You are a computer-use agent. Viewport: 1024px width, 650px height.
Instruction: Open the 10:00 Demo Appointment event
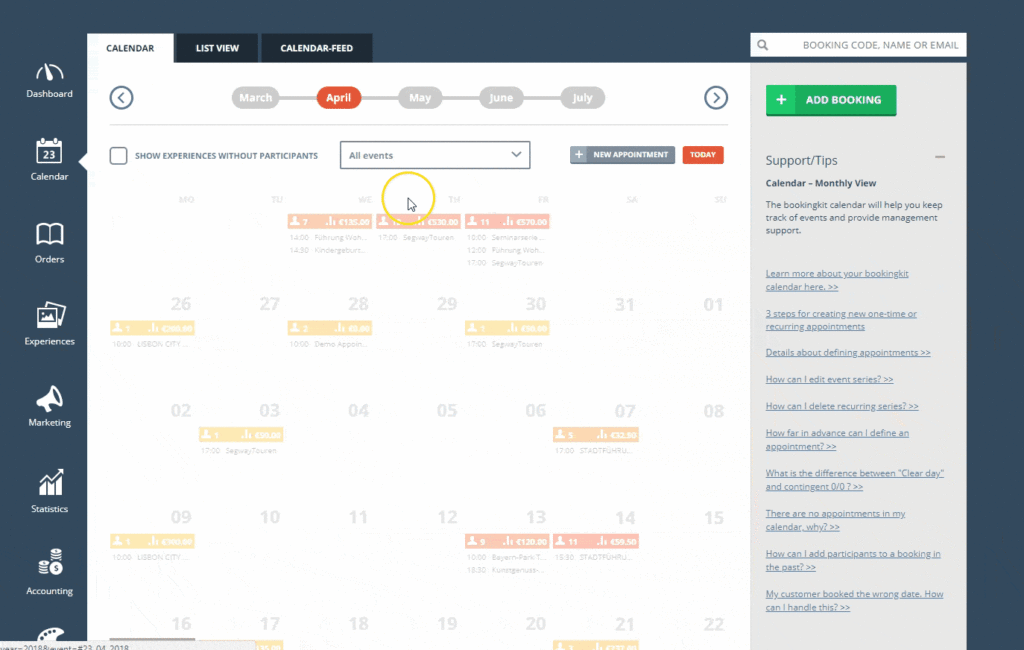[330, 344]
